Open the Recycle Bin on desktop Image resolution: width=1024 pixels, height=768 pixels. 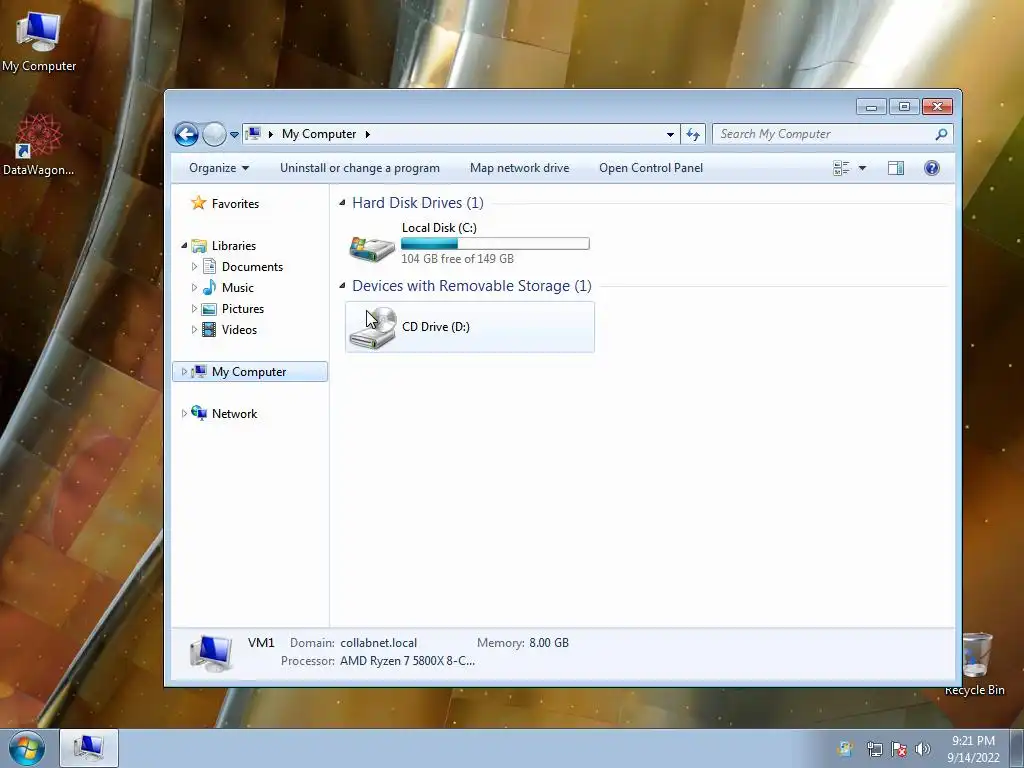coord(975,663)
